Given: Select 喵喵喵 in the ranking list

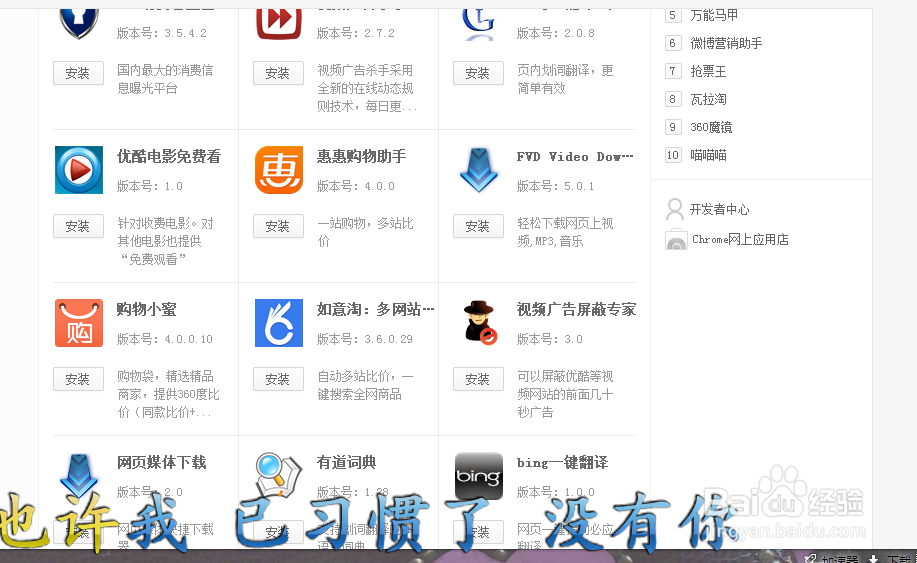Looking at the screenshot, I should click(708, 156).
